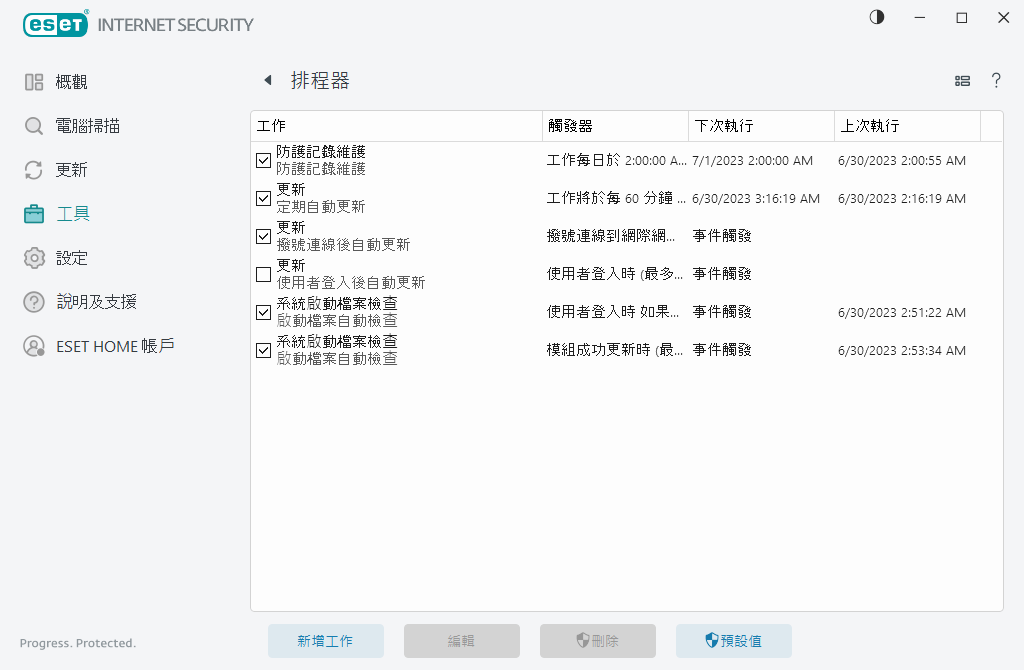Image resolution: width=1024 pixels, height=670 pixels.
Task: Click the ESET logo in the corner
Action: (55, 24)
